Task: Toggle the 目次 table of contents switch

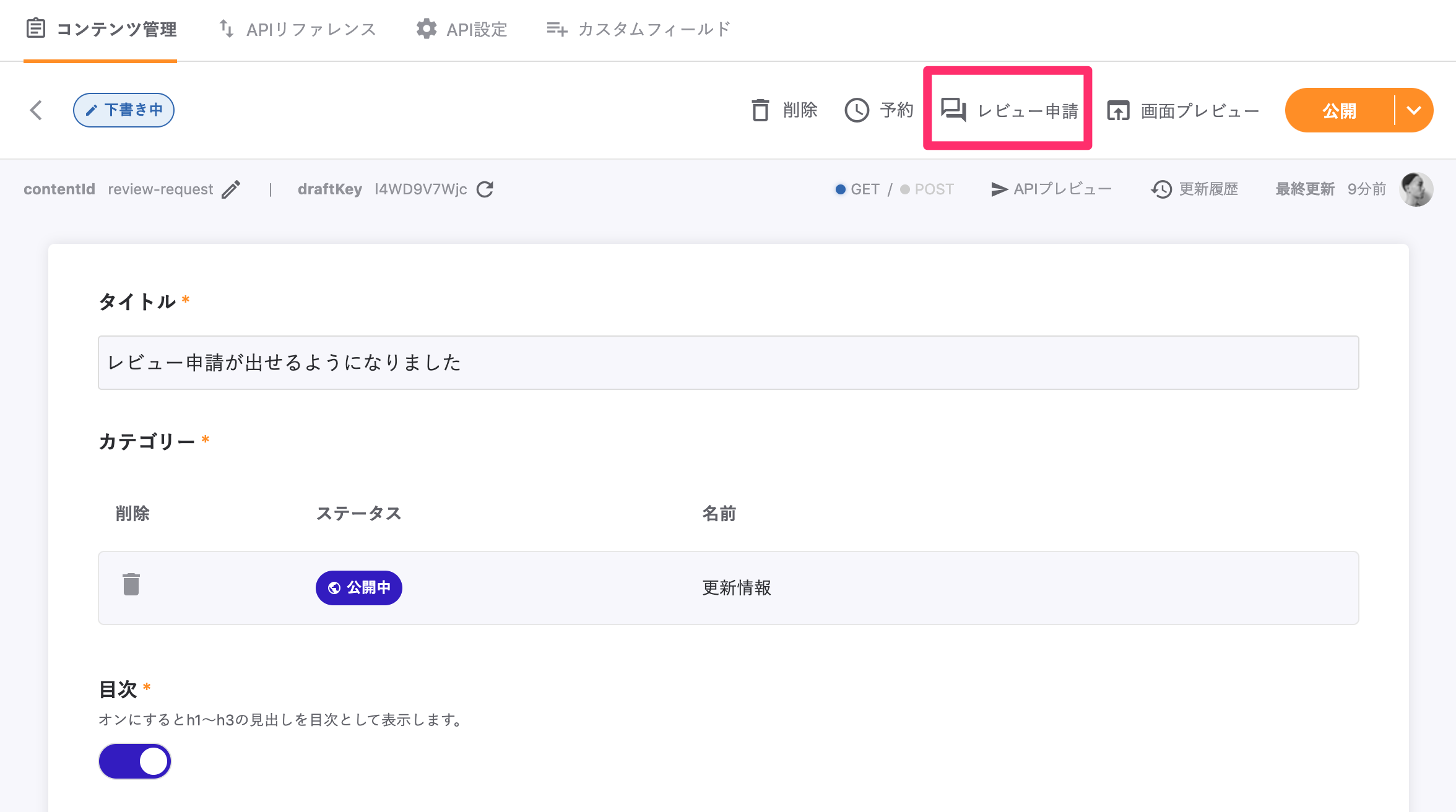Action: click(135, 761)
